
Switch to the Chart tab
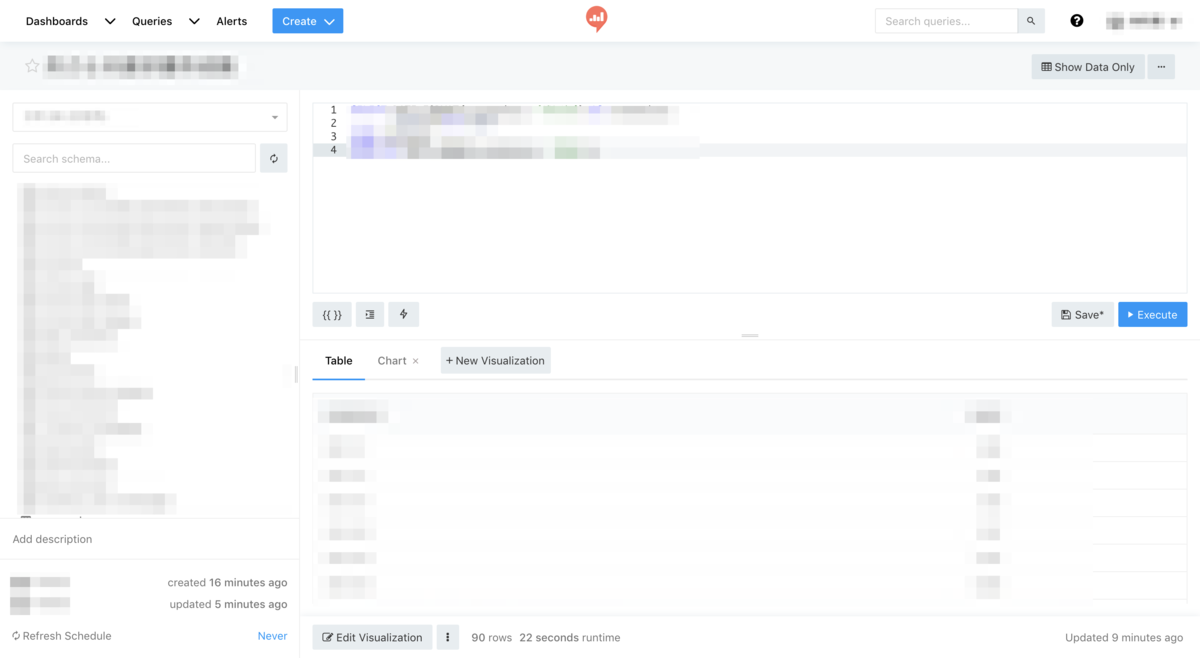392,361
